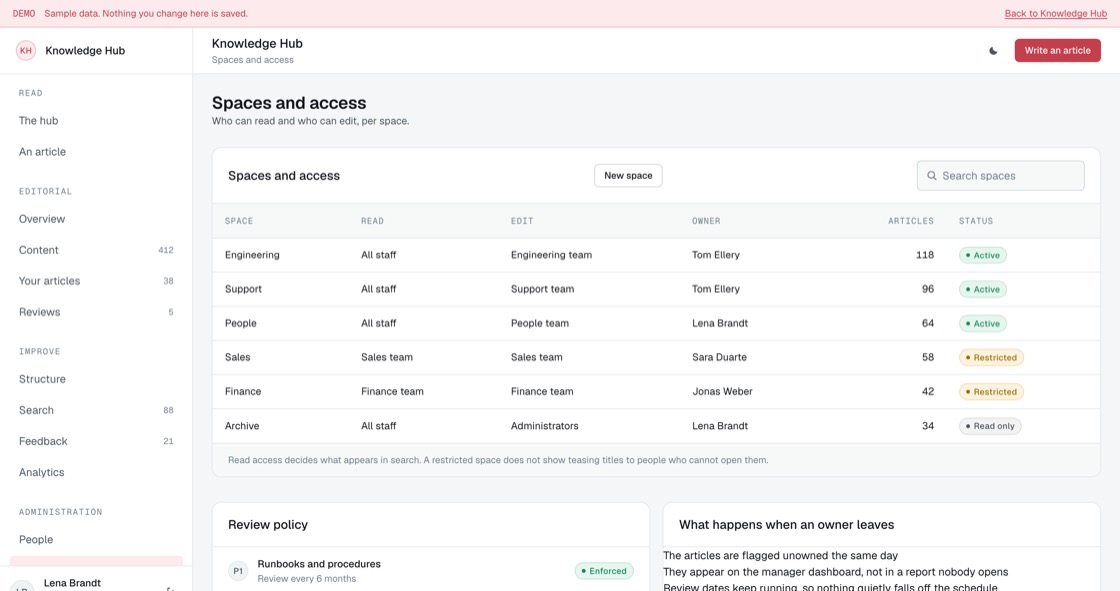Viewport: 1120px width, 591px height.
Task: Click the Archive space name
Action: [242, 426]
